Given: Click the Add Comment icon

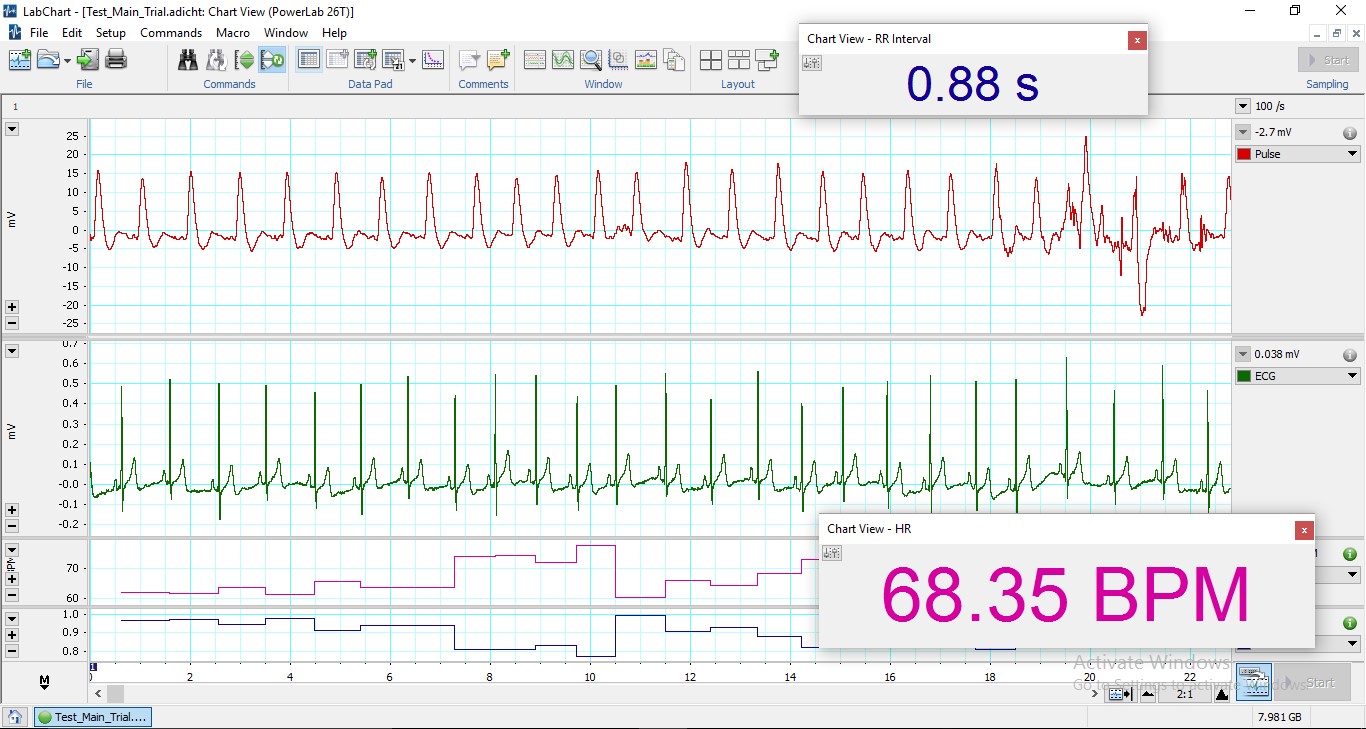Looking at the screenshot, I should tap(498, 60).
